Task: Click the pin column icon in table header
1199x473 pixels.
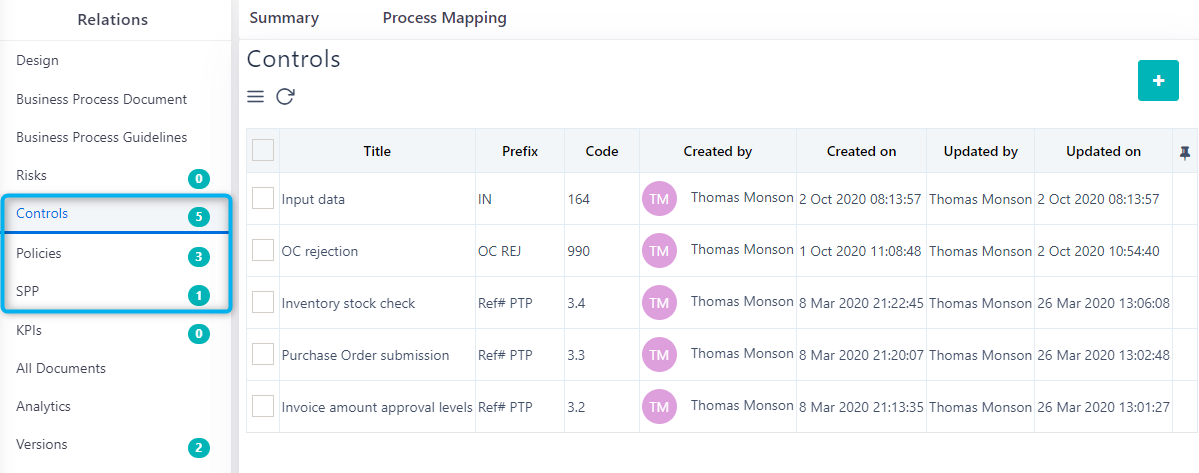Action: 1185,152
